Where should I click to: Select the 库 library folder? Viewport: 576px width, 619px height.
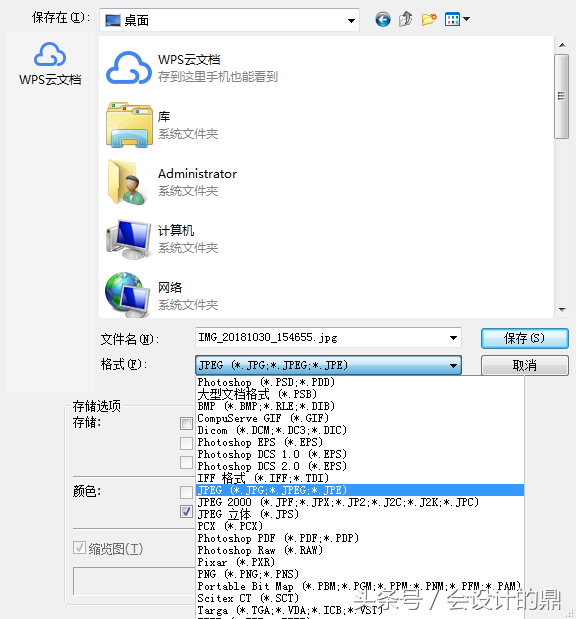162,125
